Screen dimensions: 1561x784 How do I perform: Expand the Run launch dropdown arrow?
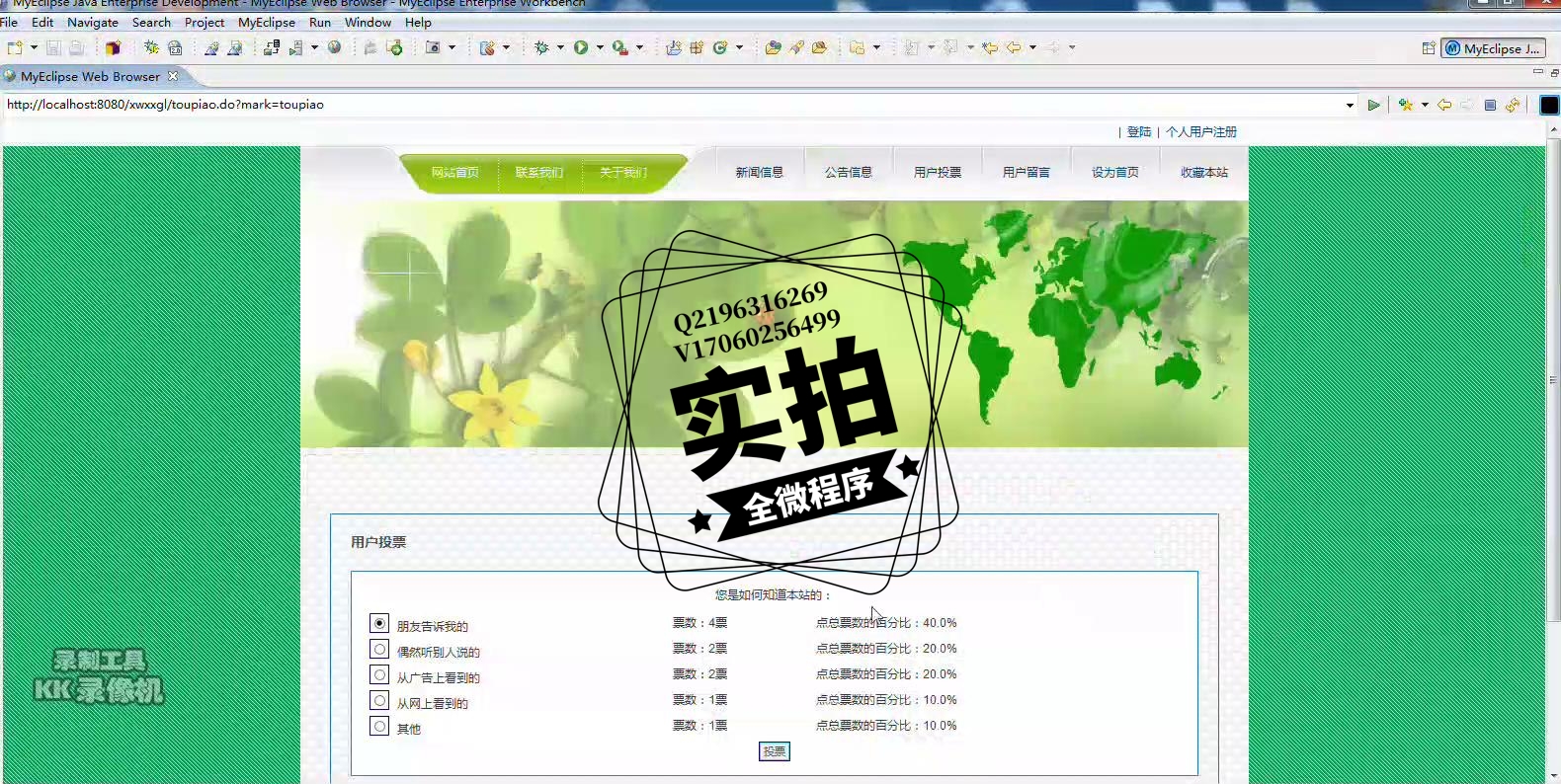click(x=600, y=47)
